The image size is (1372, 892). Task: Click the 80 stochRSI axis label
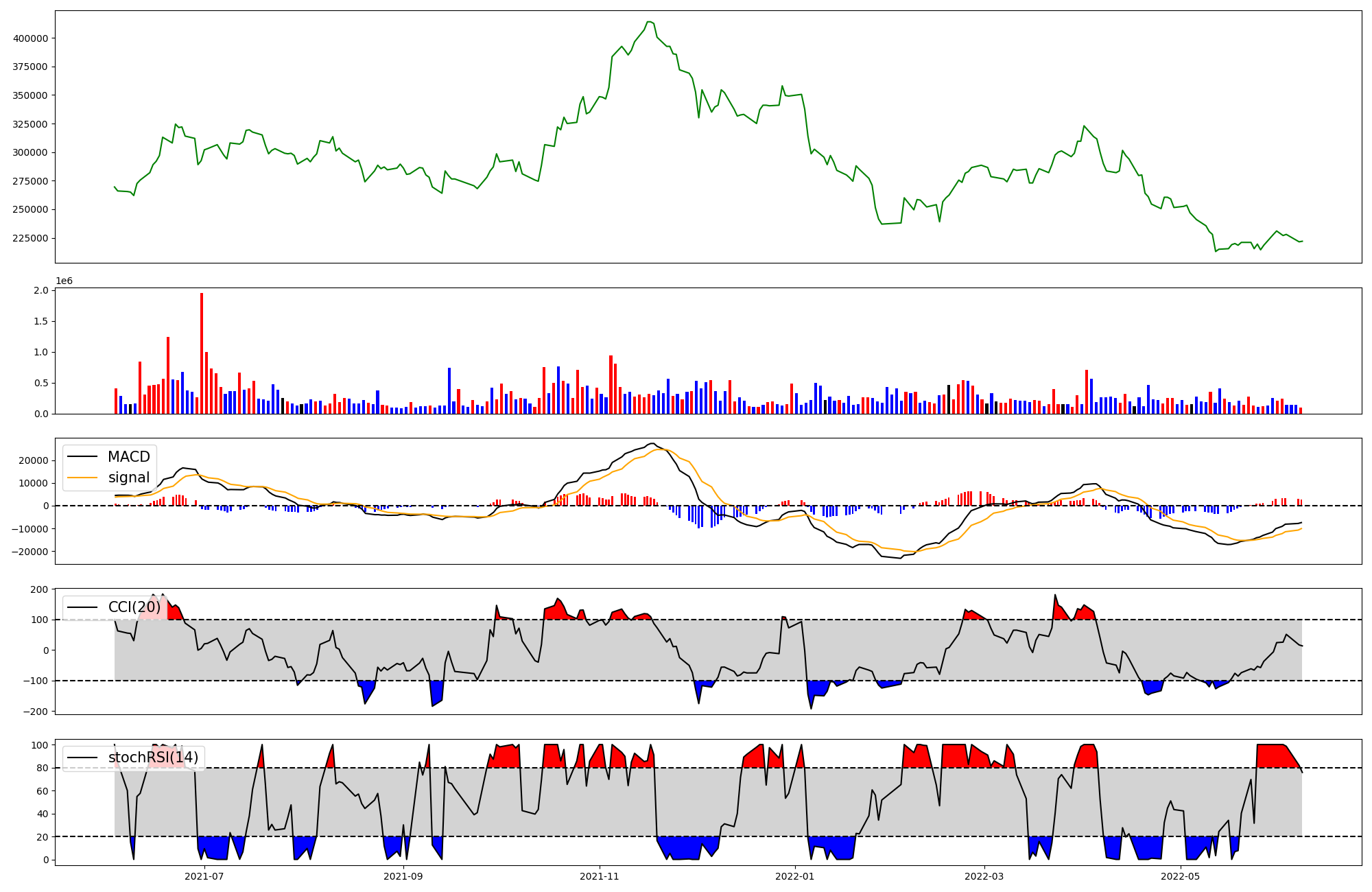click(x=43, y=768)
